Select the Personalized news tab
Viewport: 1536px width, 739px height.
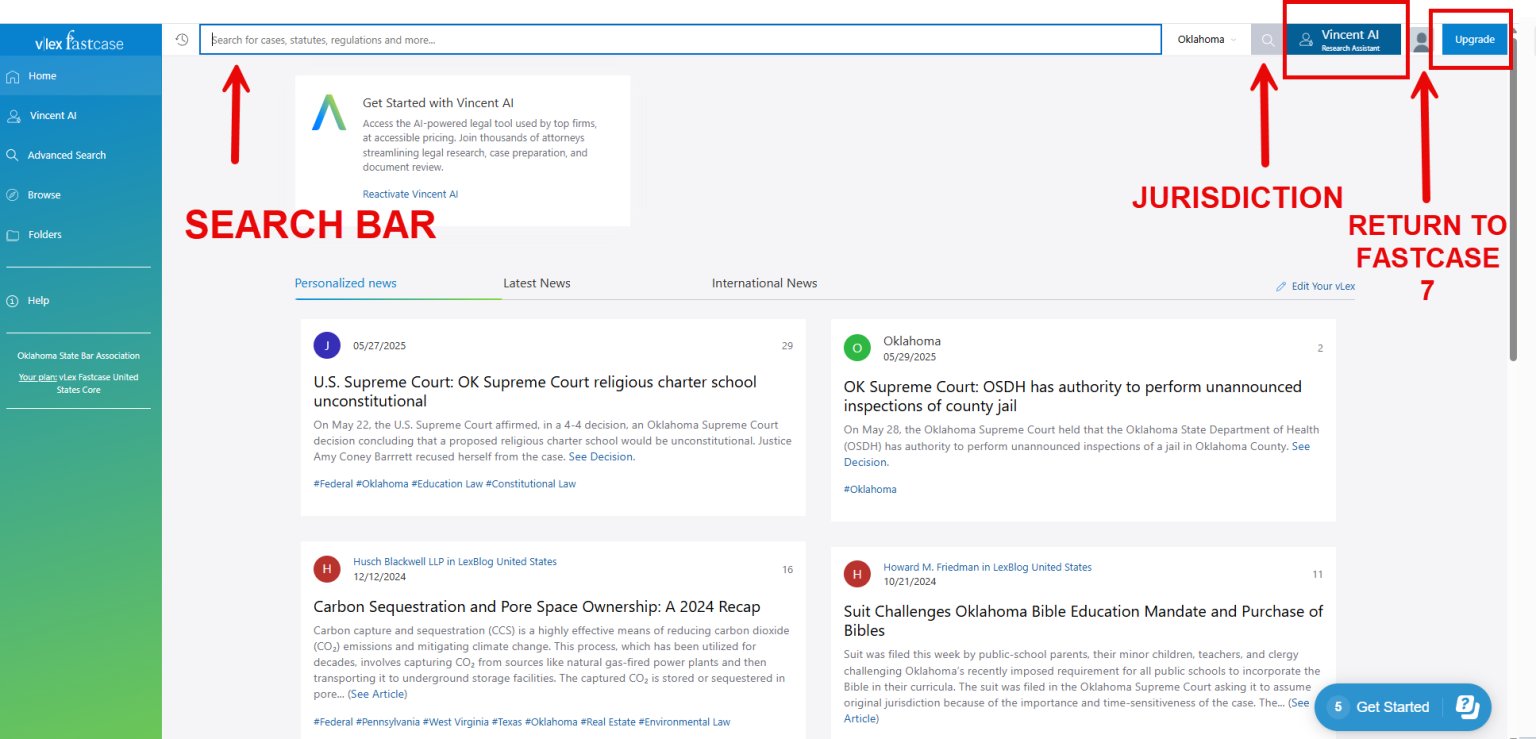point(345,283)
